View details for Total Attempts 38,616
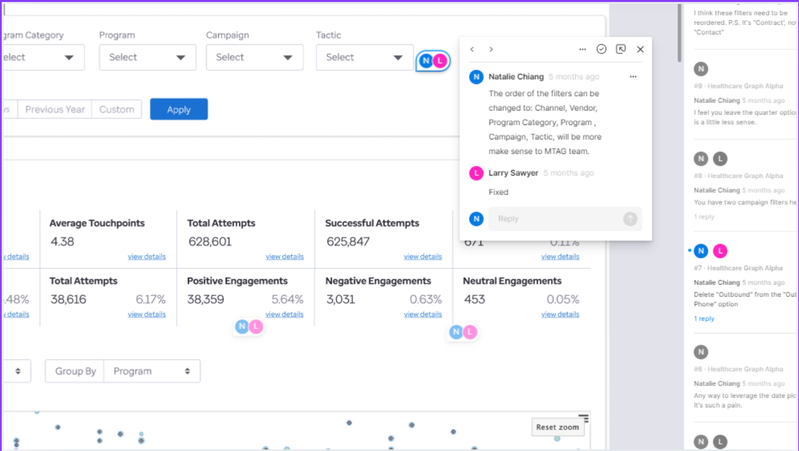 coord(147,314)
